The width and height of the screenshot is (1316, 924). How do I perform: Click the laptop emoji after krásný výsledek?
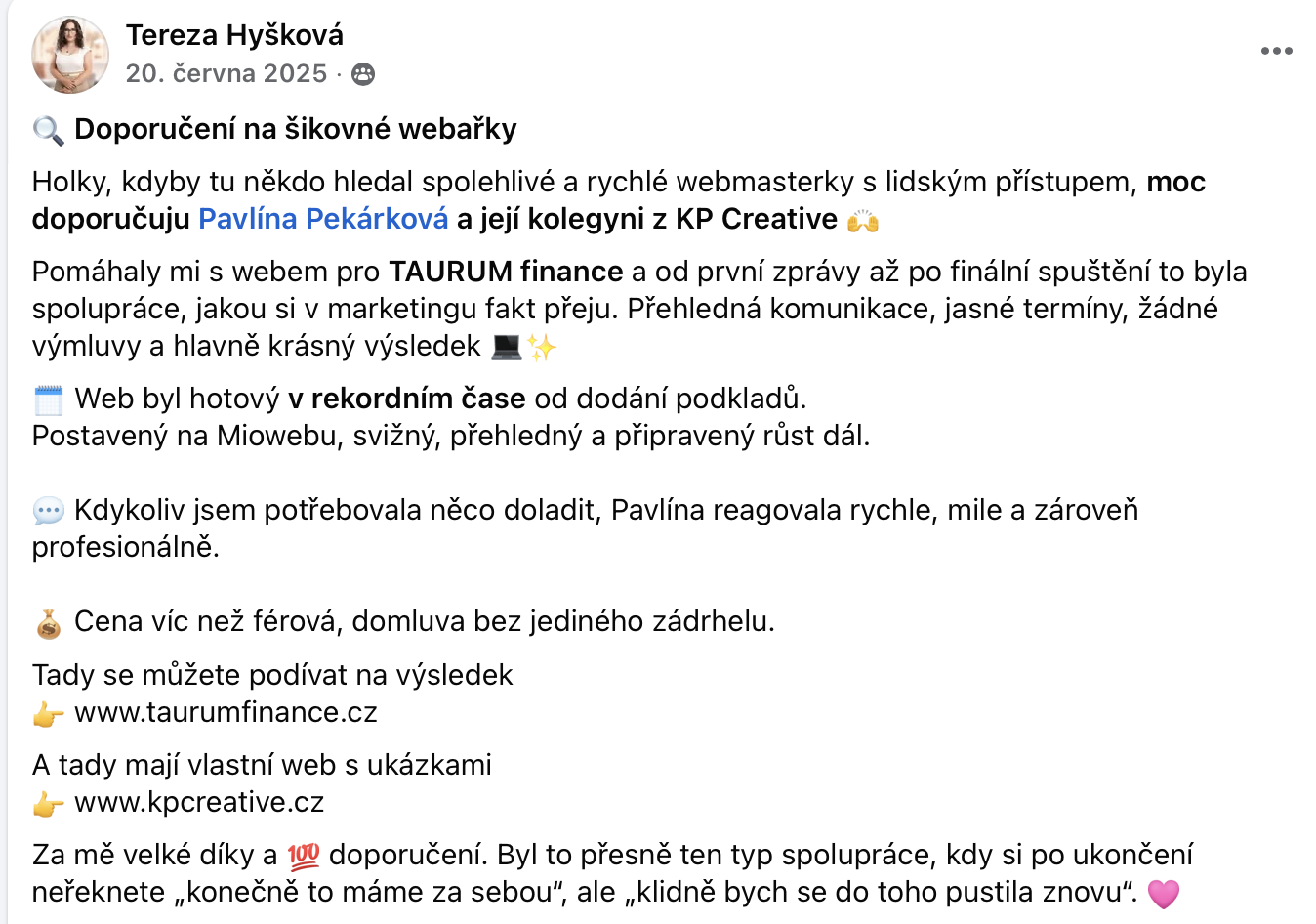point(507,347)
